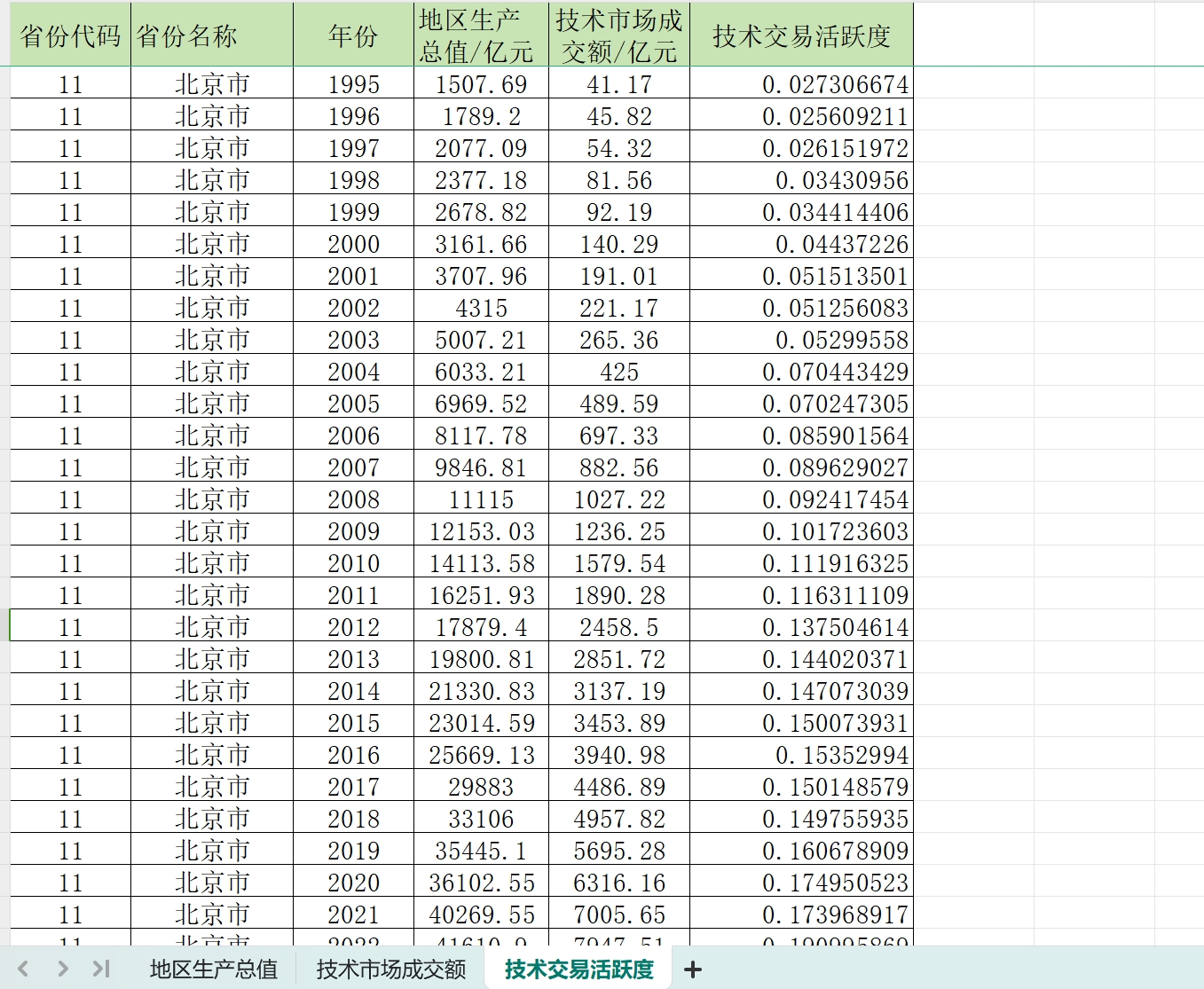
Task: Select GDP cell 2678.82
Action: click(481, 212)
